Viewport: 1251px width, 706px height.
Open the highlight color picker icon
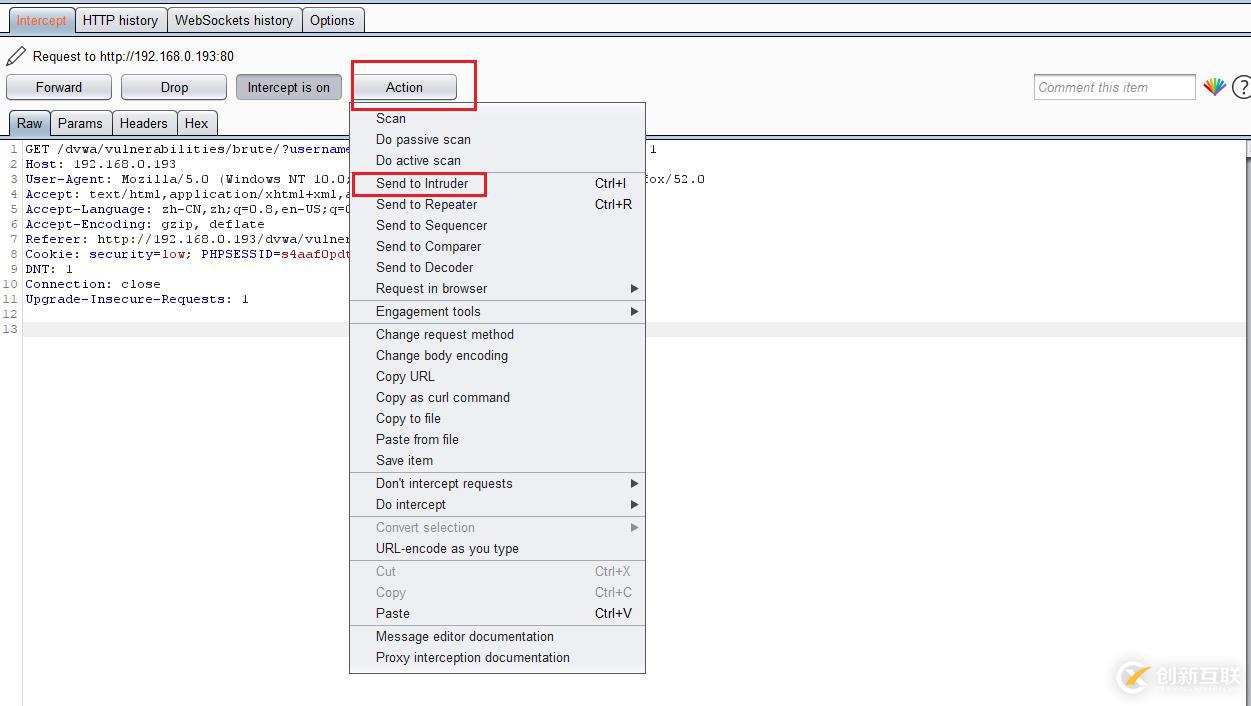(x=1214, y=87)
